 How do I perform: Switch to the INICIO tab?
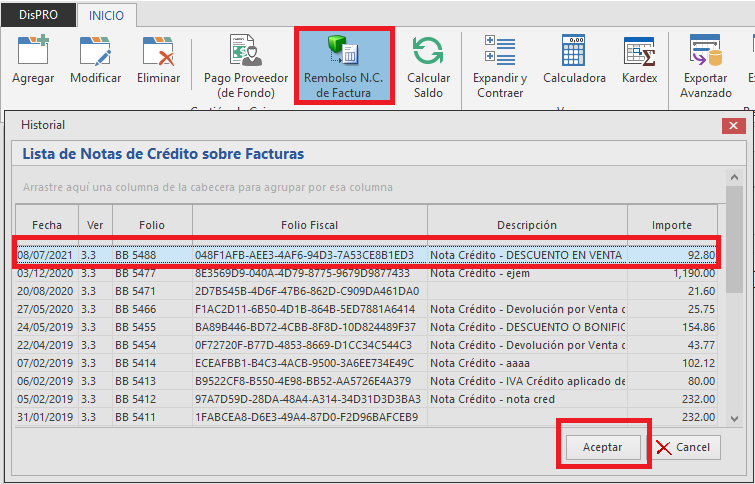point(107,16)
